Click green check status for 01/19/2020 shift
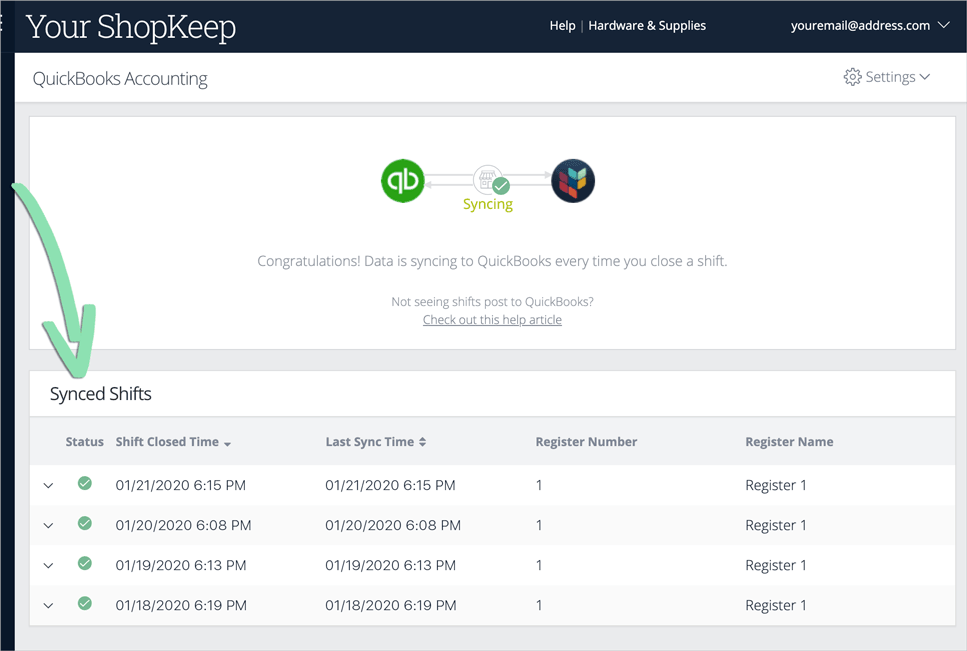Image resolution: width=967 pixels, height=651 pixels. (85, 563)
